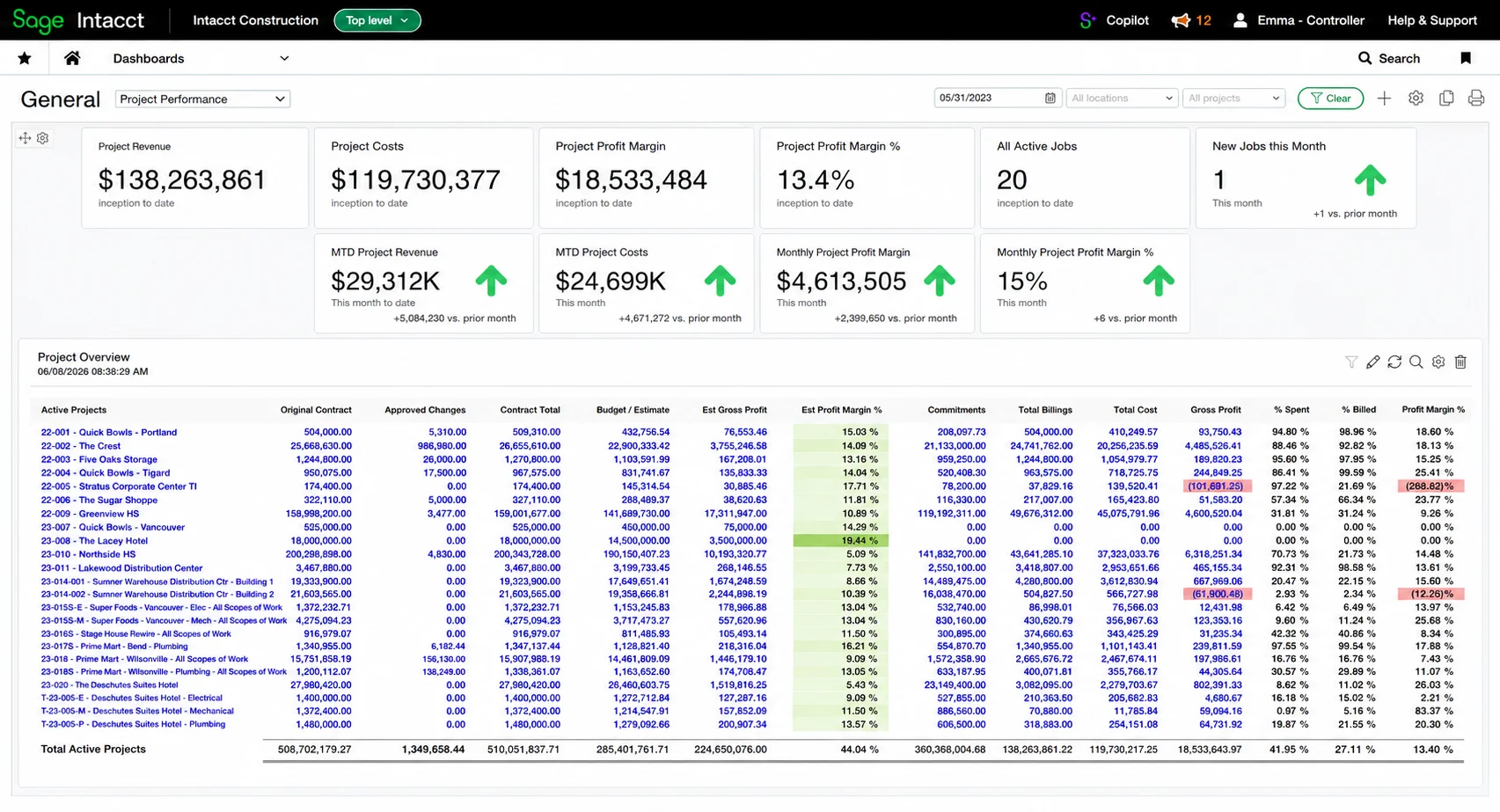
Task: Expand the All projects filter
Action: (x=1233, y=99)
